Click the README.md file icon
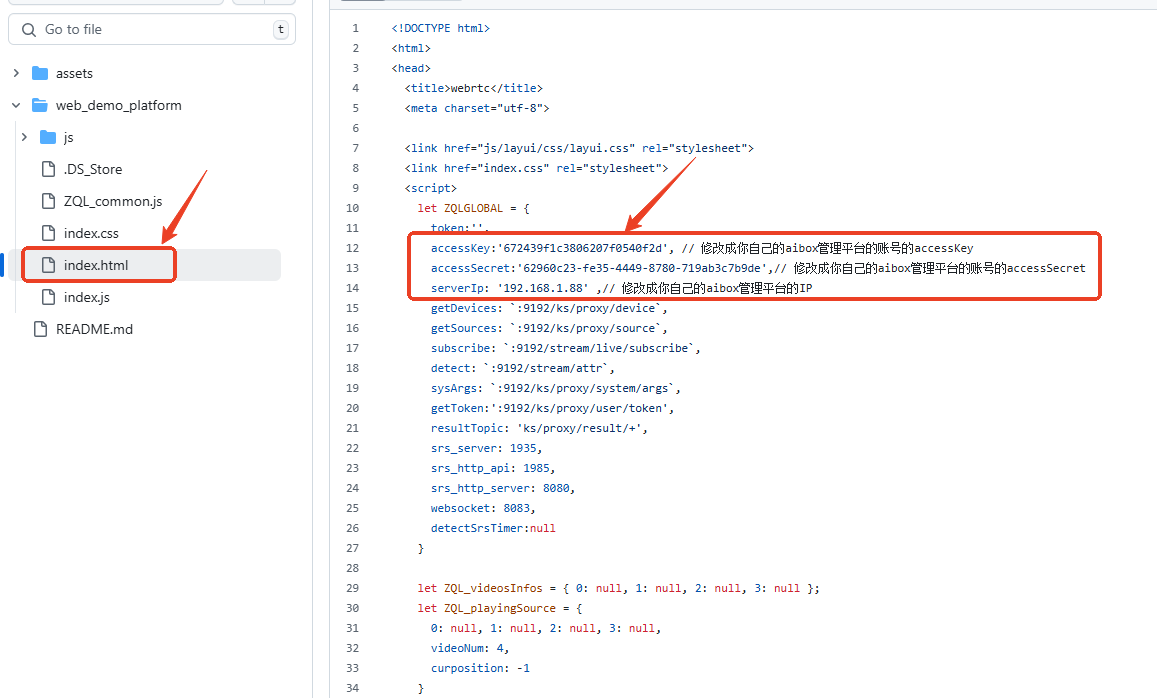This screenshot has height=698, width=1157. (x=40, y=329)
